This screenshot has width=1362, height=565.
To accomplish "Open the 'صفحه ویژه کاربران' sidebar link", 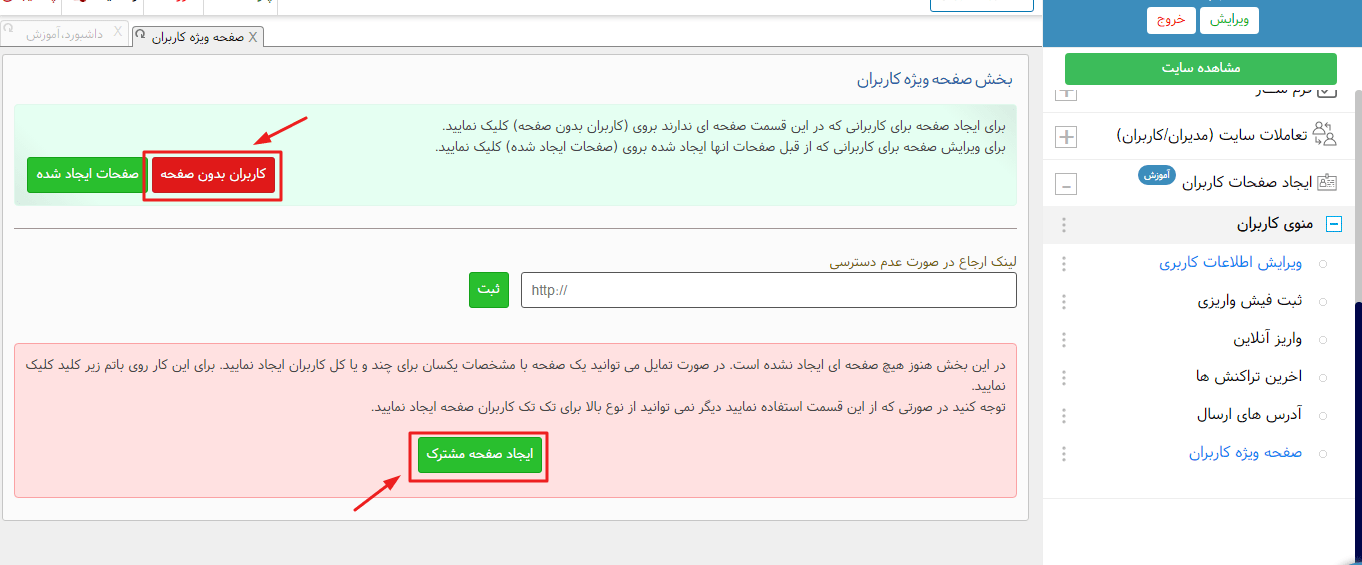I will pyautogui.click(x=1245, y=453).
